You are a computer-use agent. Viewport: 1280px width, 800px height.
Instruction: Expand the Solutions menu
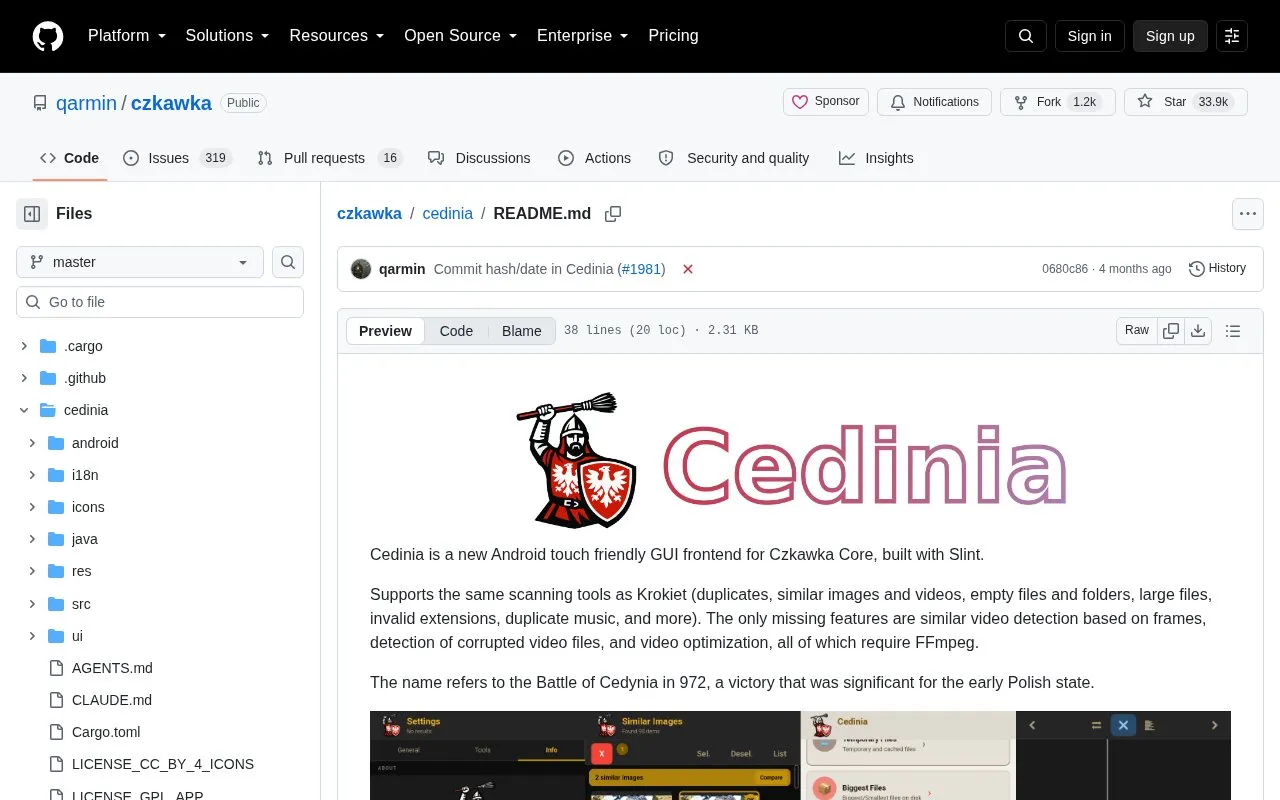click(x=228, y=36)
